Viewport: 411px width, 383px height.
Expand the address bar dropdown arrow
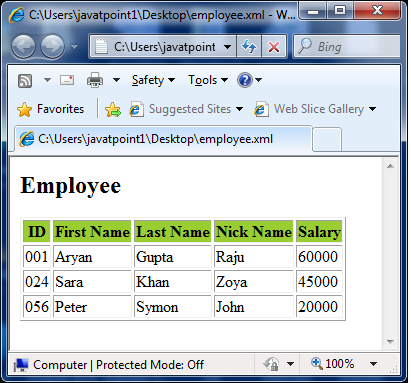click(227, 47)
